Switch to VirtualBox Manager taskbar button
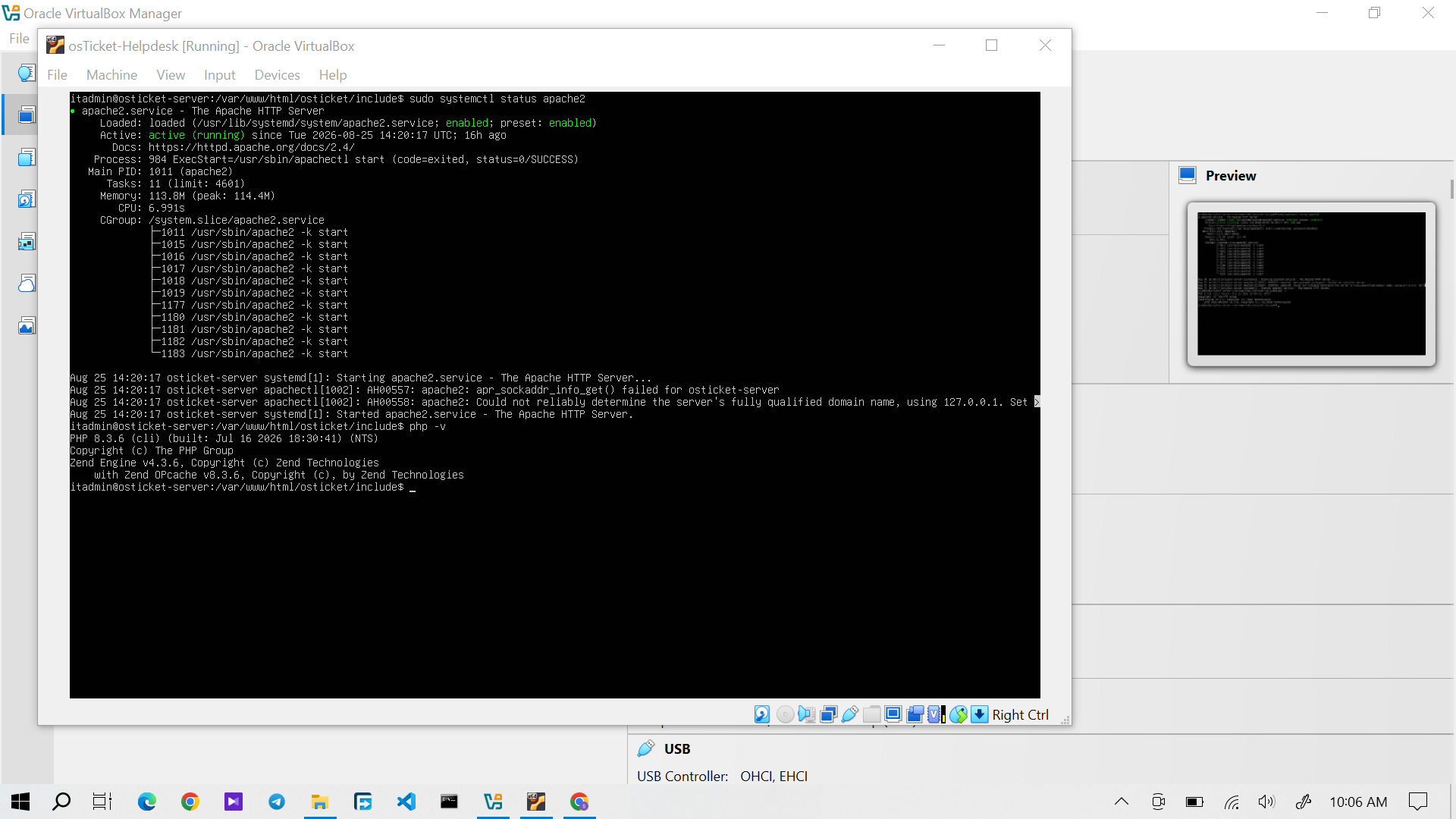The height and width of the screenshot is (819, 1456). coord(493,802)
